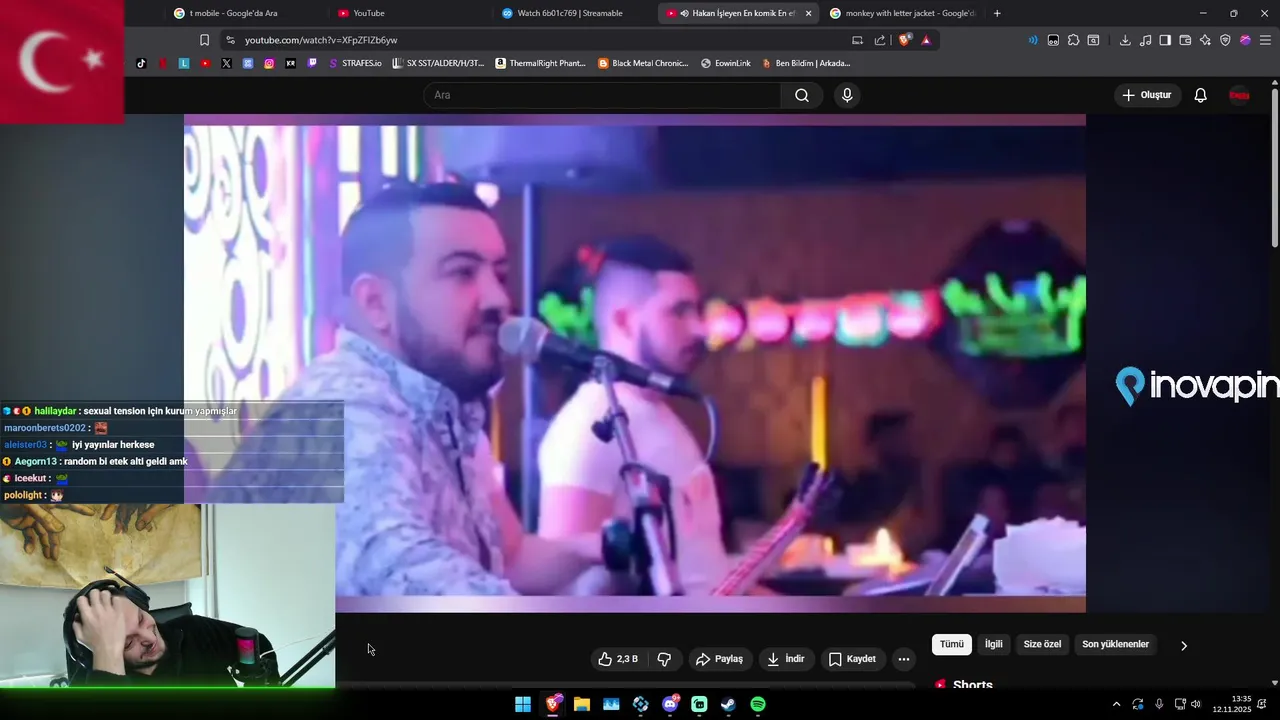
Task: Select the İlgili filter chip
Action: pyautogui.click(x=993, y=644)
